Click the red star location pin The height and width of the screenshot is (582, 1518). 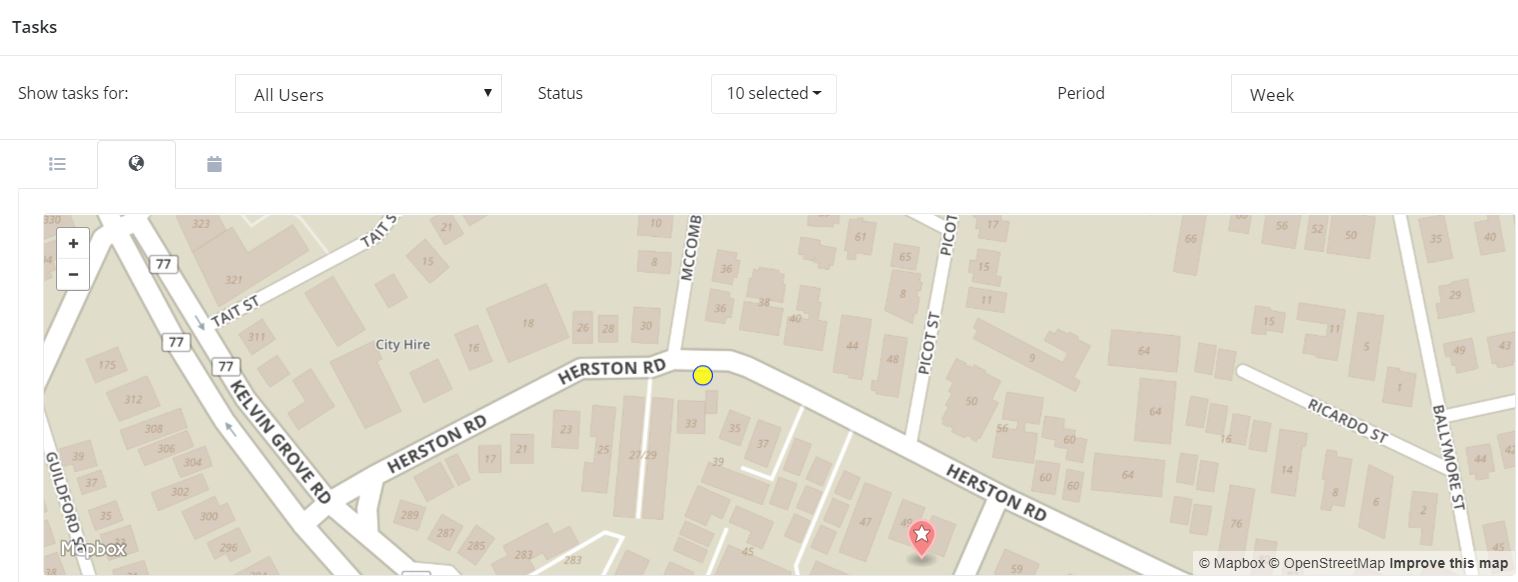(x=921, y=538)
